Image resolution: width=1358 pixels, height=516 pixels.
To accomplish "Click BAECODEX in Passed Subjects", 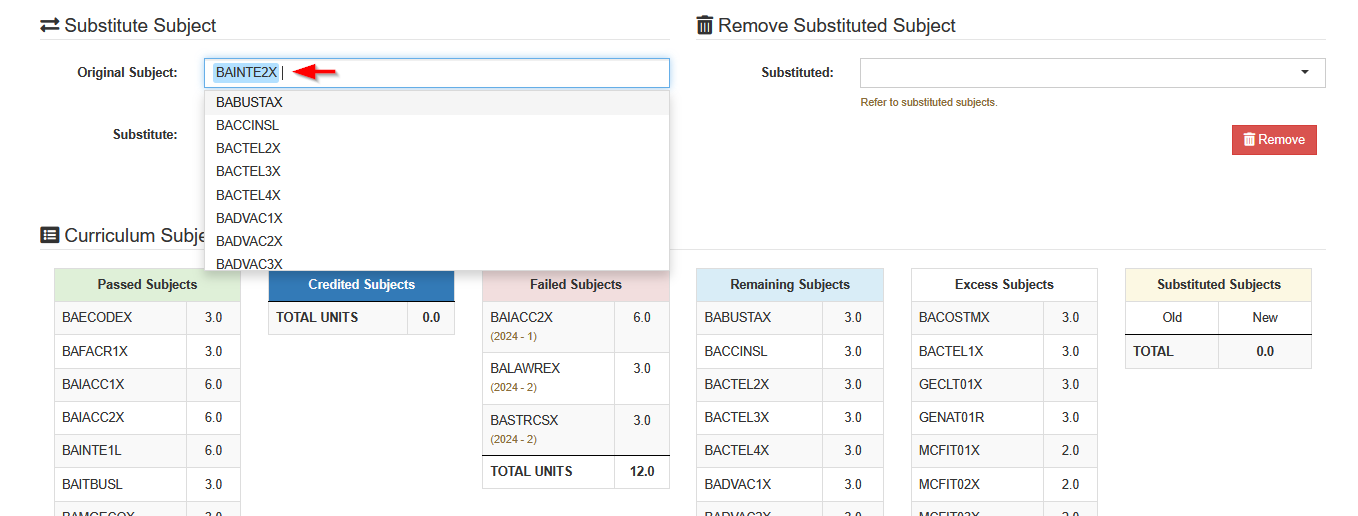I will (x=97, y=318).
